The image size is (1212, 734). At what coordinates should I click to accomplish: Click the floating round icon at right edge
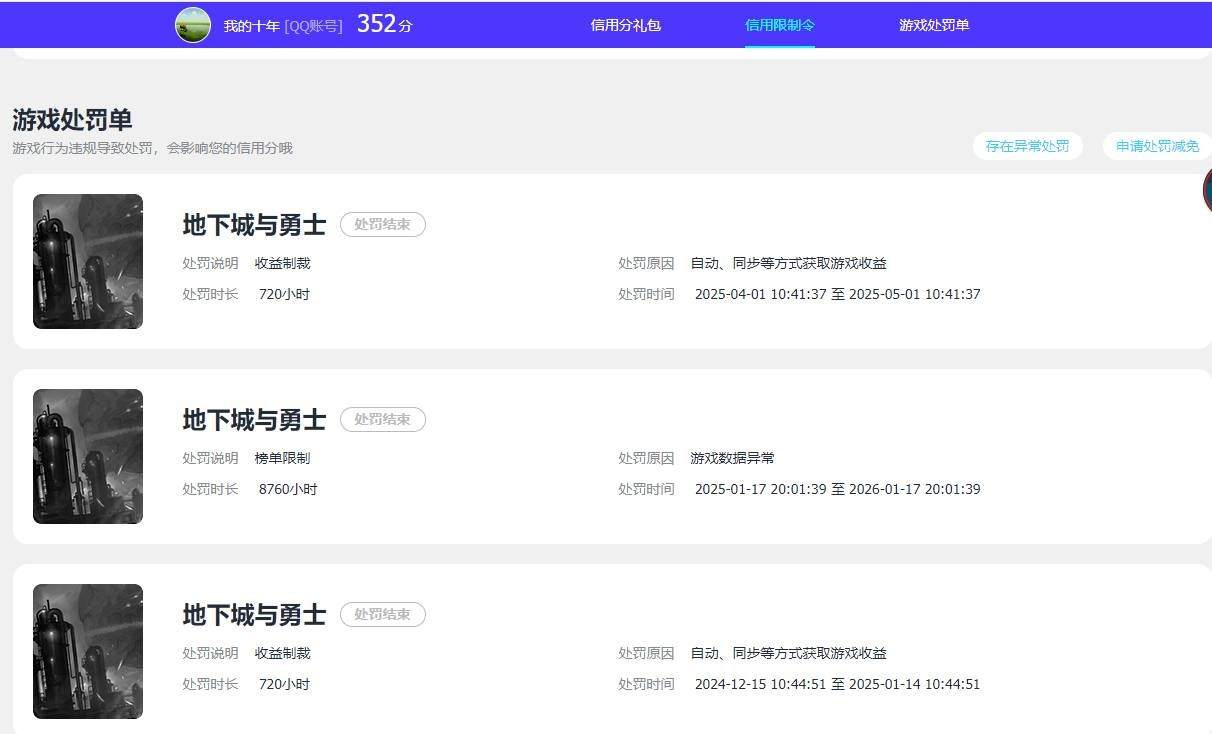click(1207, 188)
